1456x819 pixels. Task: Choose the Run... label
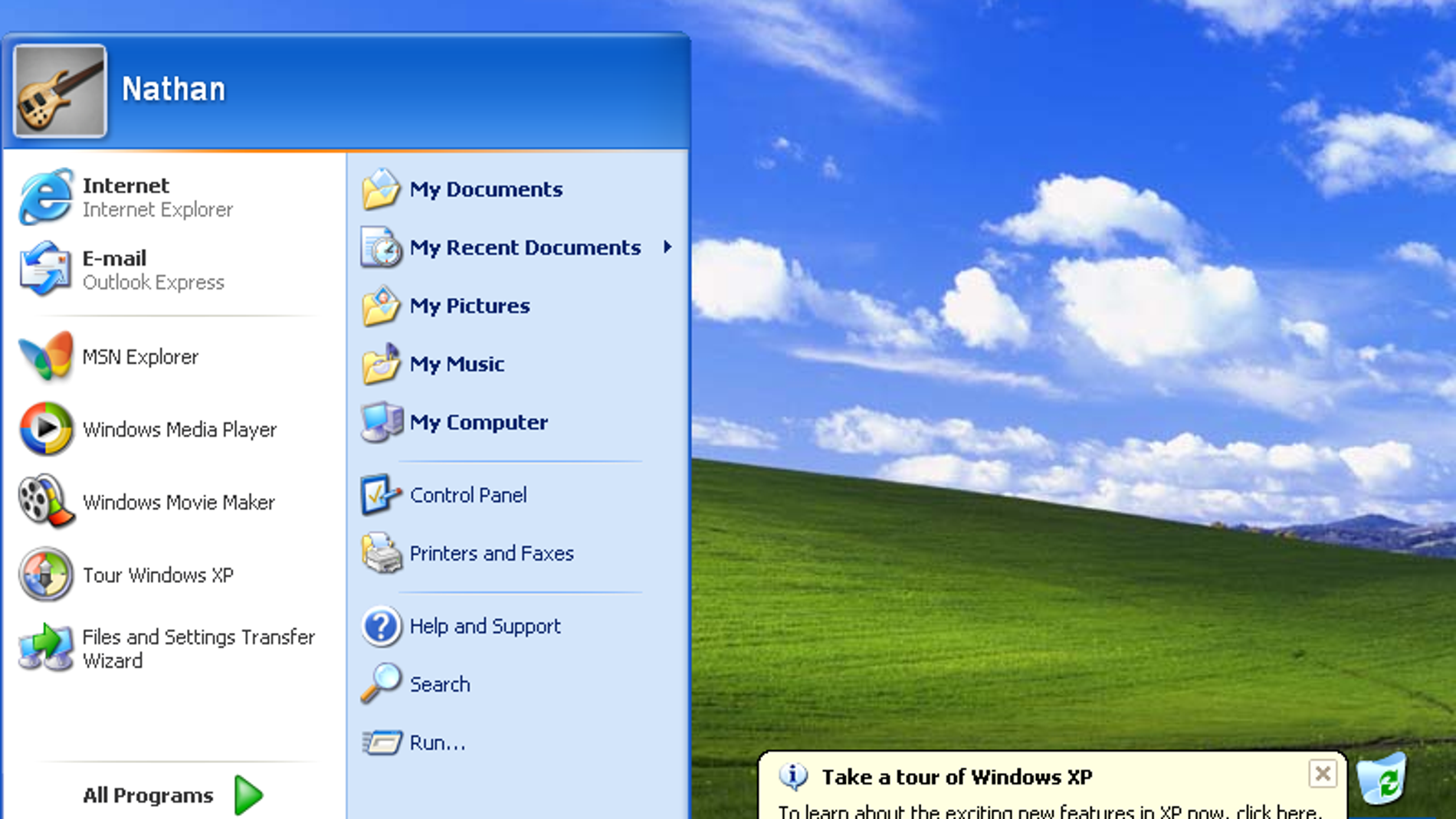(x=438, y=742)
